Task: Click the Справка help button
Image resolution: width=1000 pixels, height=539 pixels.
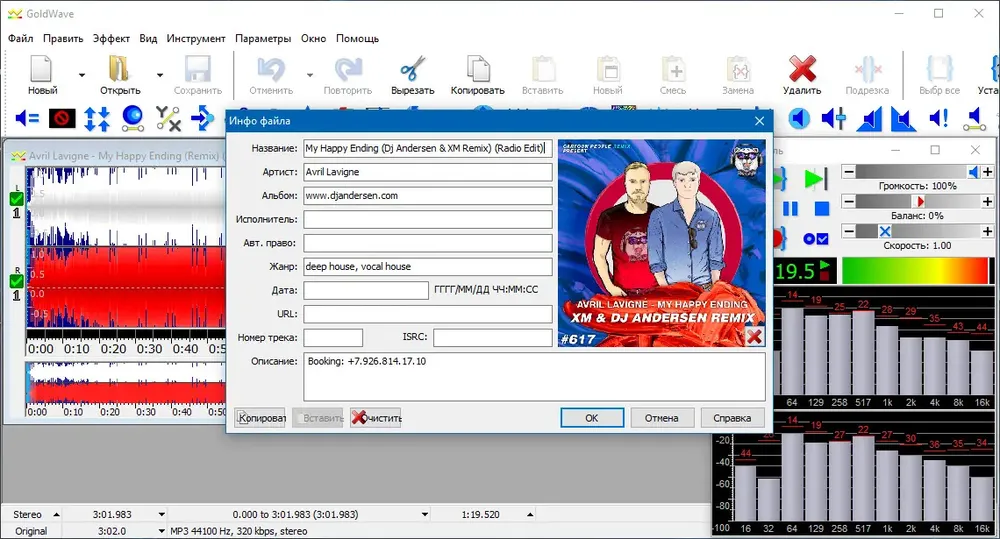Action: coord(732,418)
